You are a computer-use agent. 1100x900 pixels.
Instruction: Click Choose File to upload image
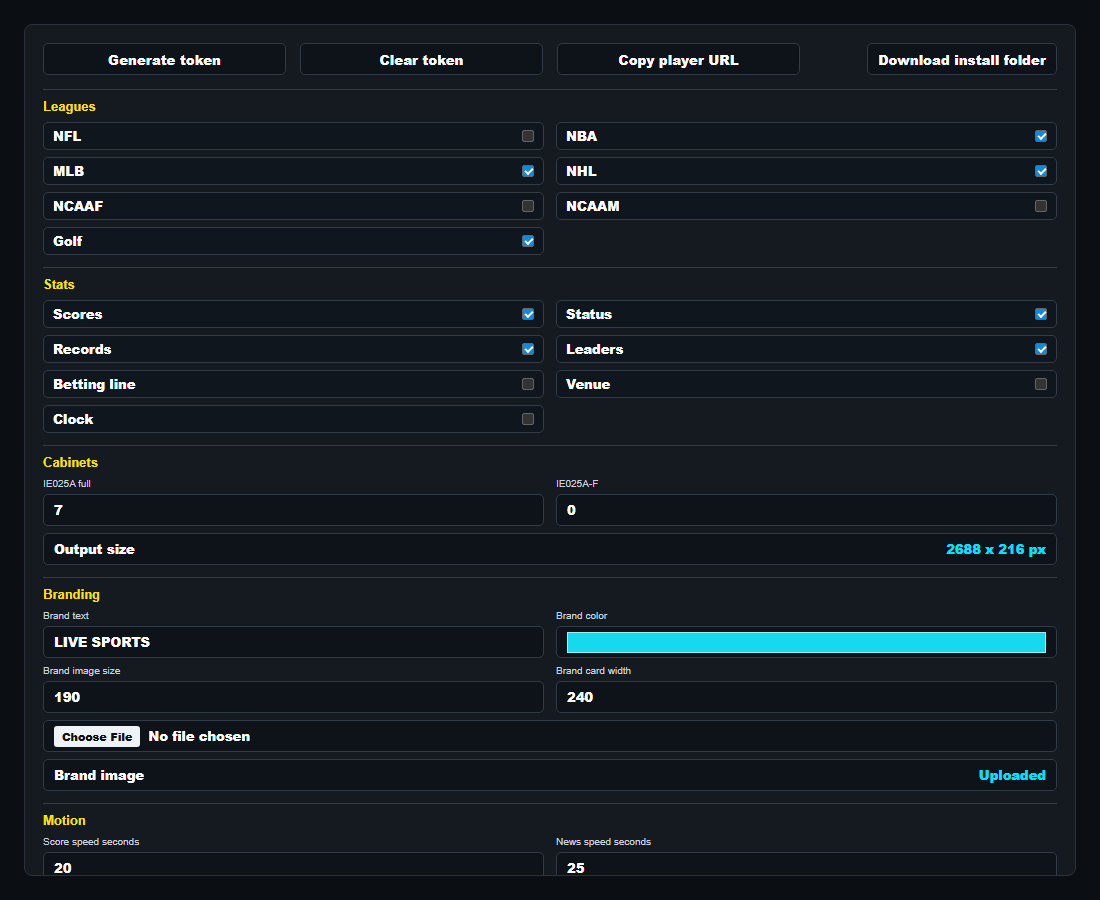coord(97,737)
